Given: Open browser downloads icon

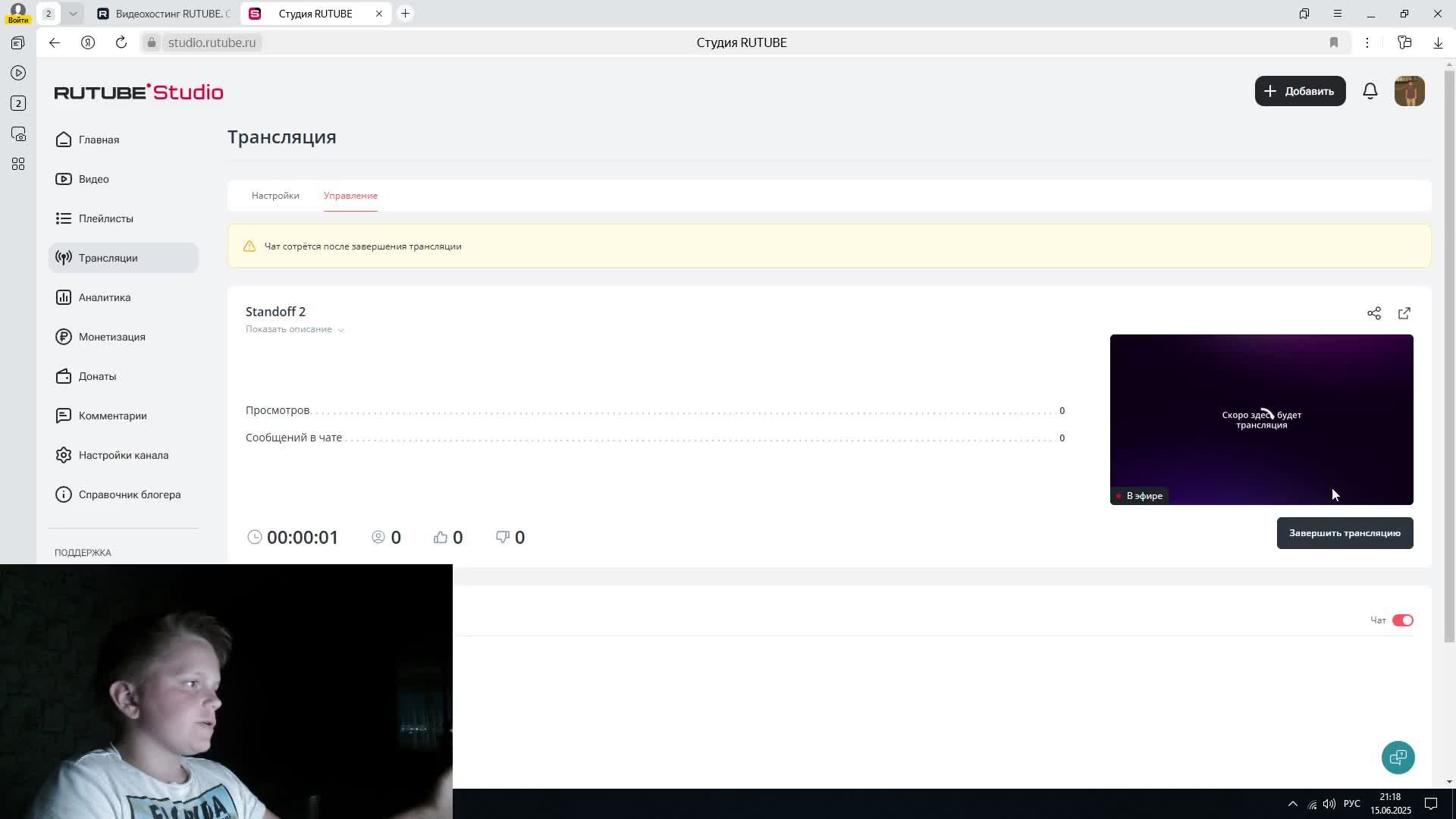Looking at the screenshot, I should 1437,42.
